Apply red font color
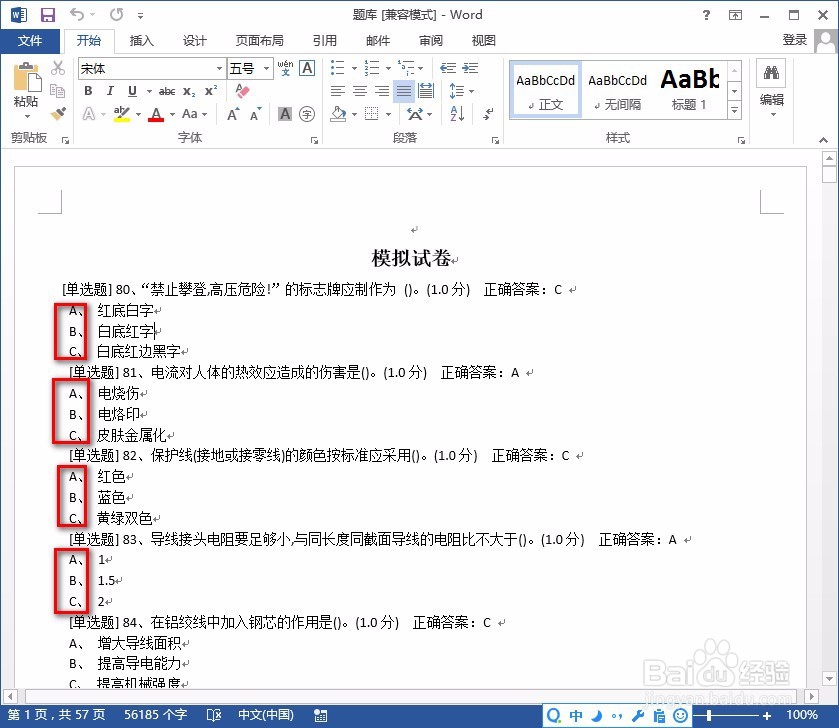The width and height of the screenshot is (839, 728). click(156, 114)
